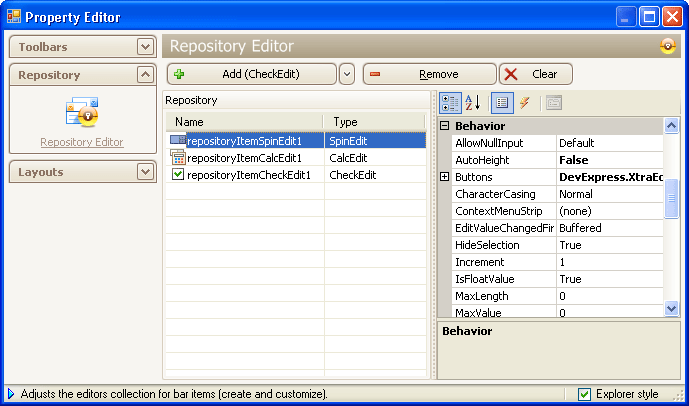689x406 pixels.
Task: Click the SpinEdit icon beside repositoryItemSpinEdit1
Action: click(178, 141)
